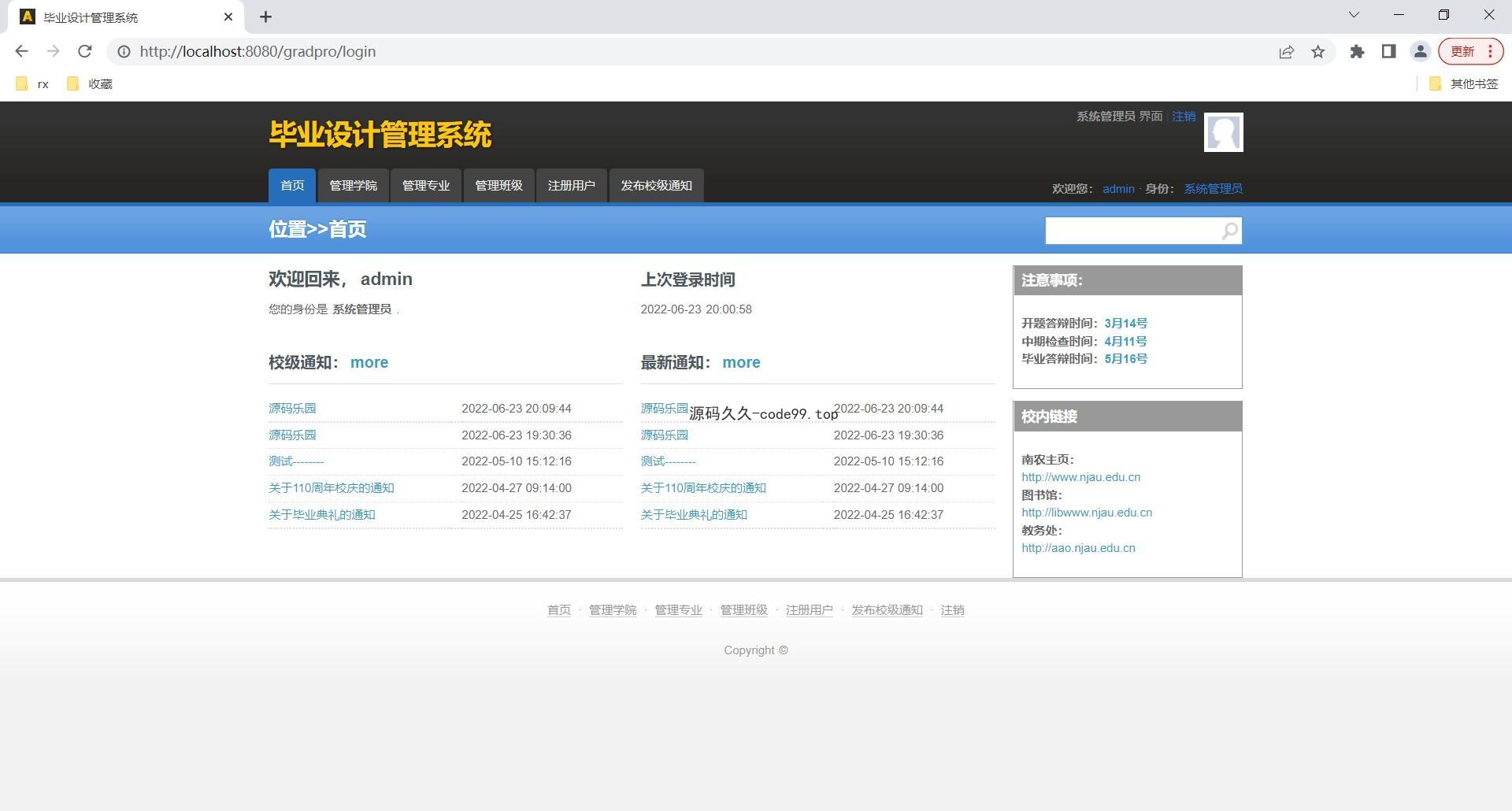Click the share page icon

click(1286, 51)
